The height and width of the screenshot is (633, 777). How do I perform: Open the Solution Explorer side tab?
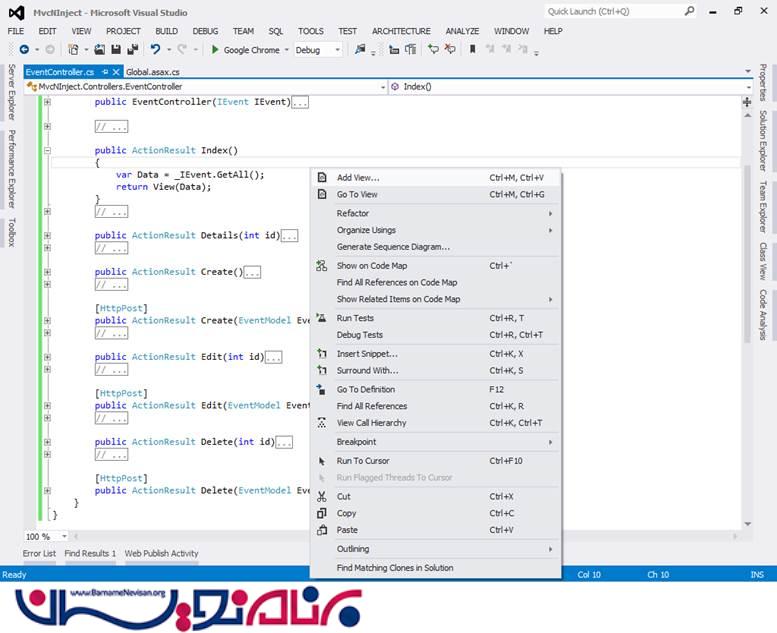coord(763,141)
